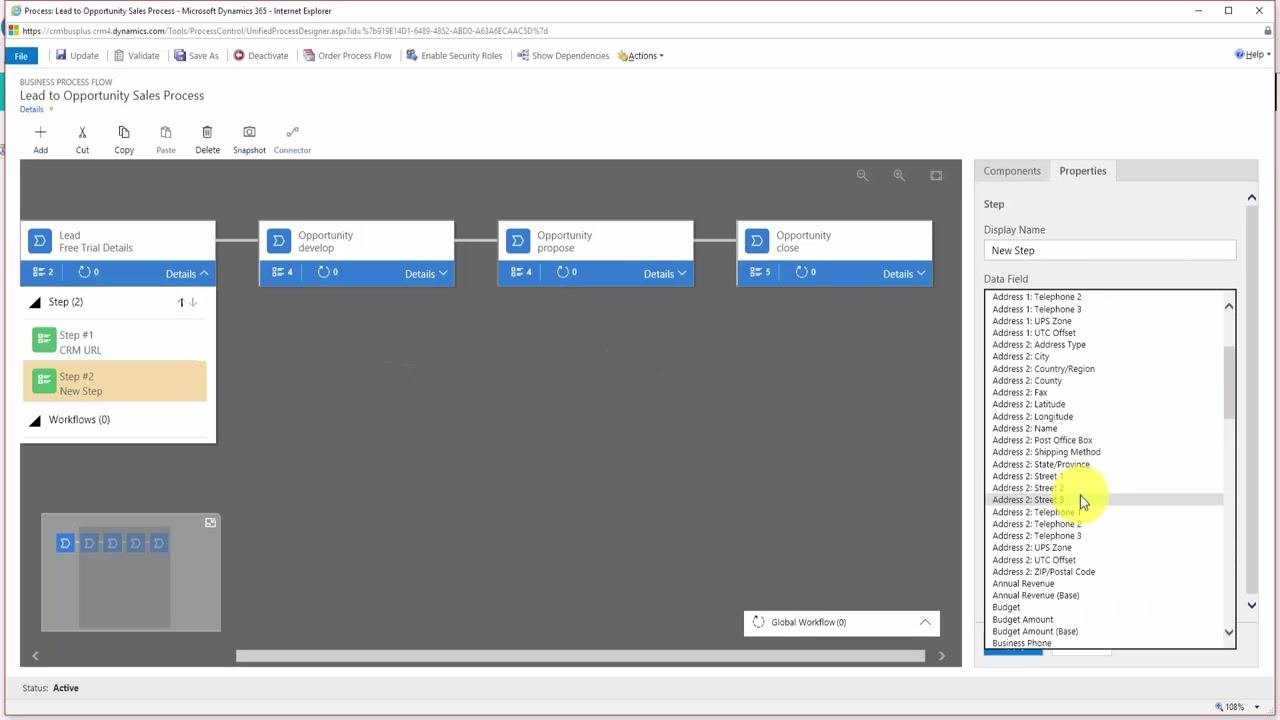Open Order Process Flow
The image size is (1280, 720).
[347, 55]
